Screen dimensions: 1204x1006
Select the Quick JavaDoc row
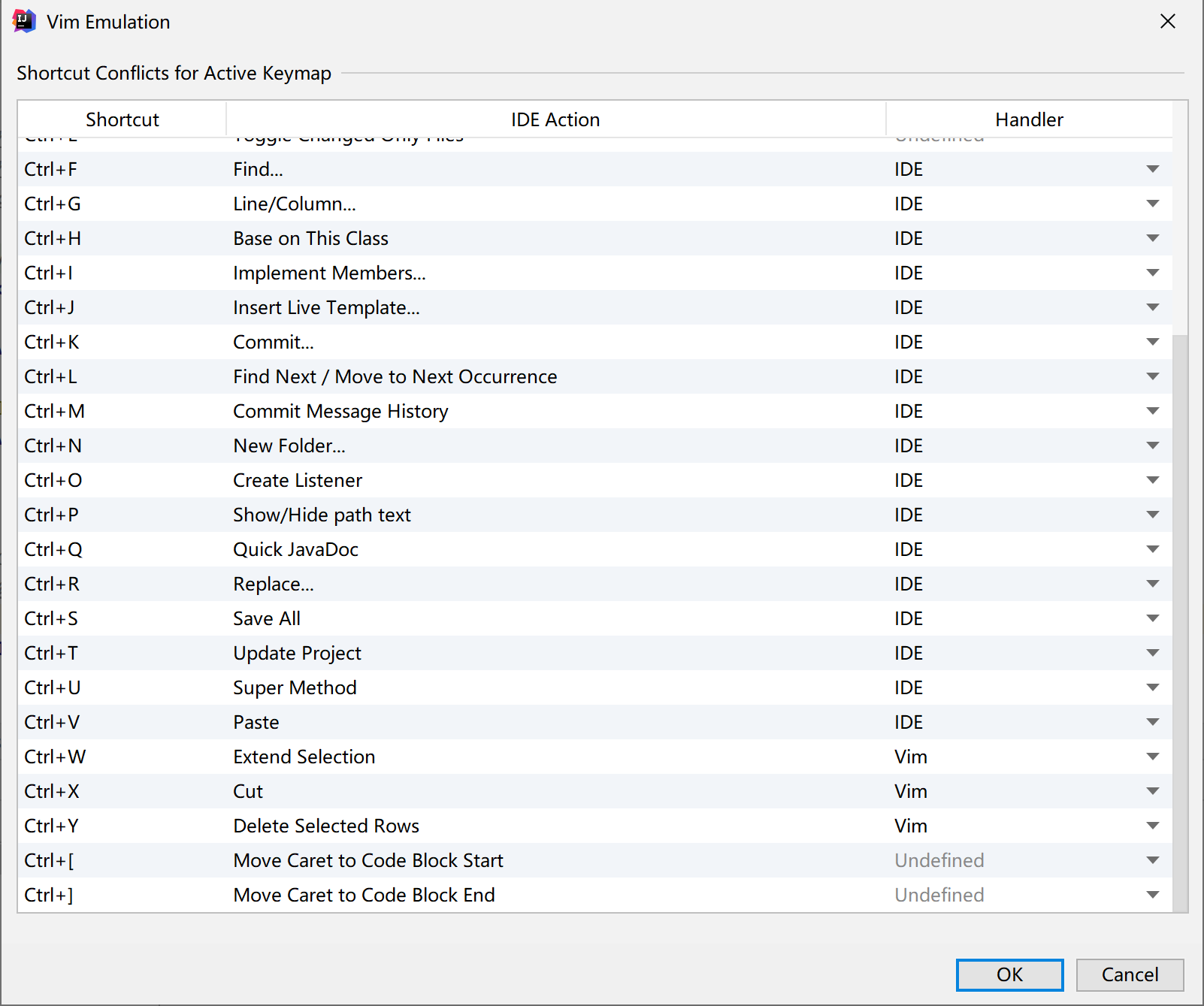tap(595, 549)
